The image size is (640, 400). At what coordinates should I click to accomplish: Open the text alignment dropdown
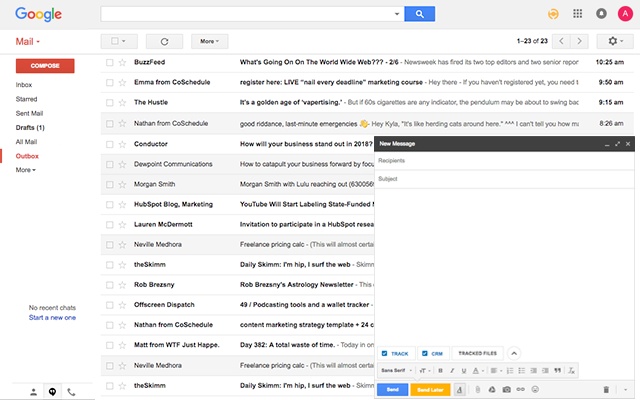[496, 371]
